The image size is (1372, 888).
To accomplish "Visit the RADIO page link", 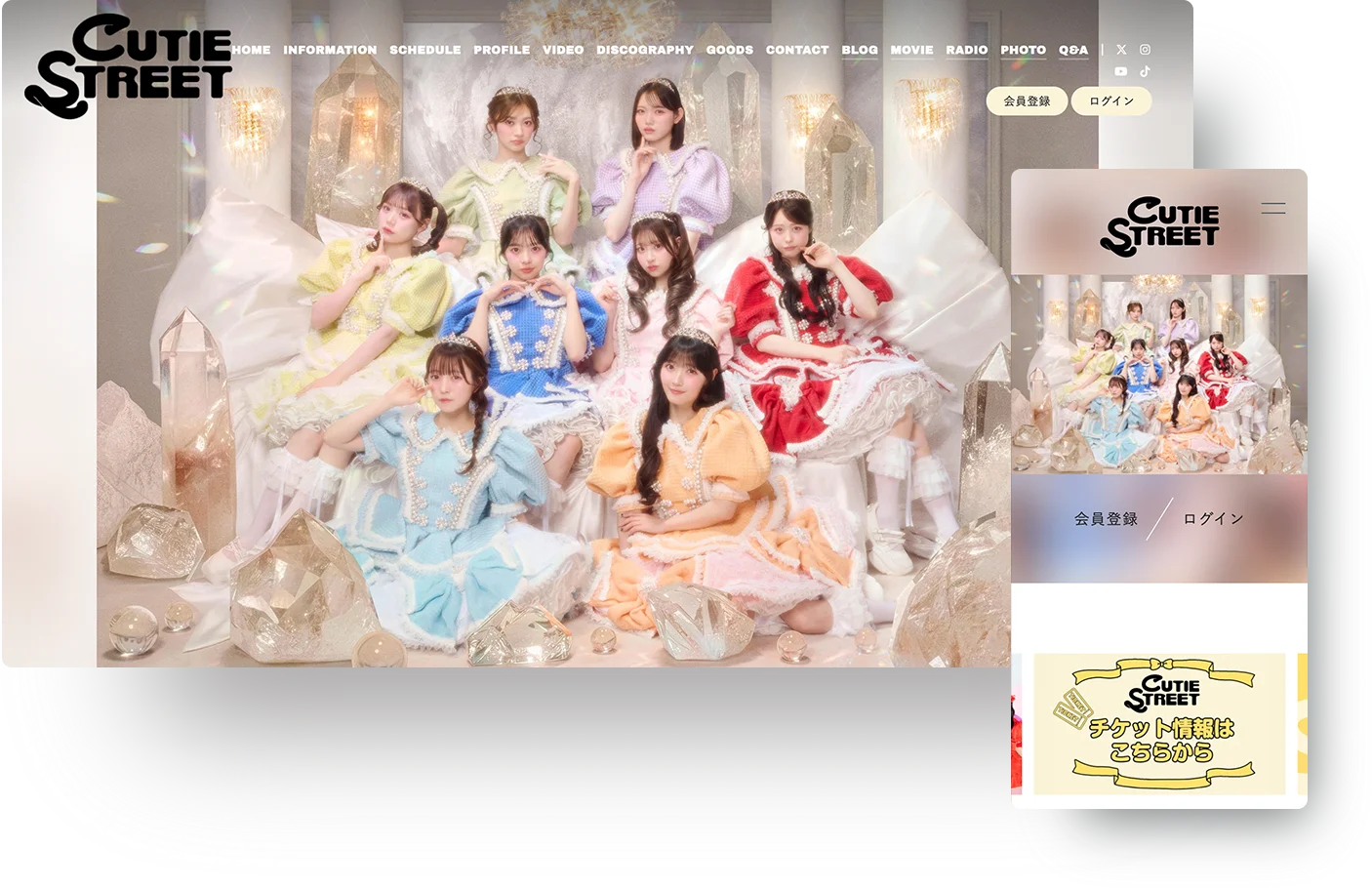I will (x=966, y=50).
